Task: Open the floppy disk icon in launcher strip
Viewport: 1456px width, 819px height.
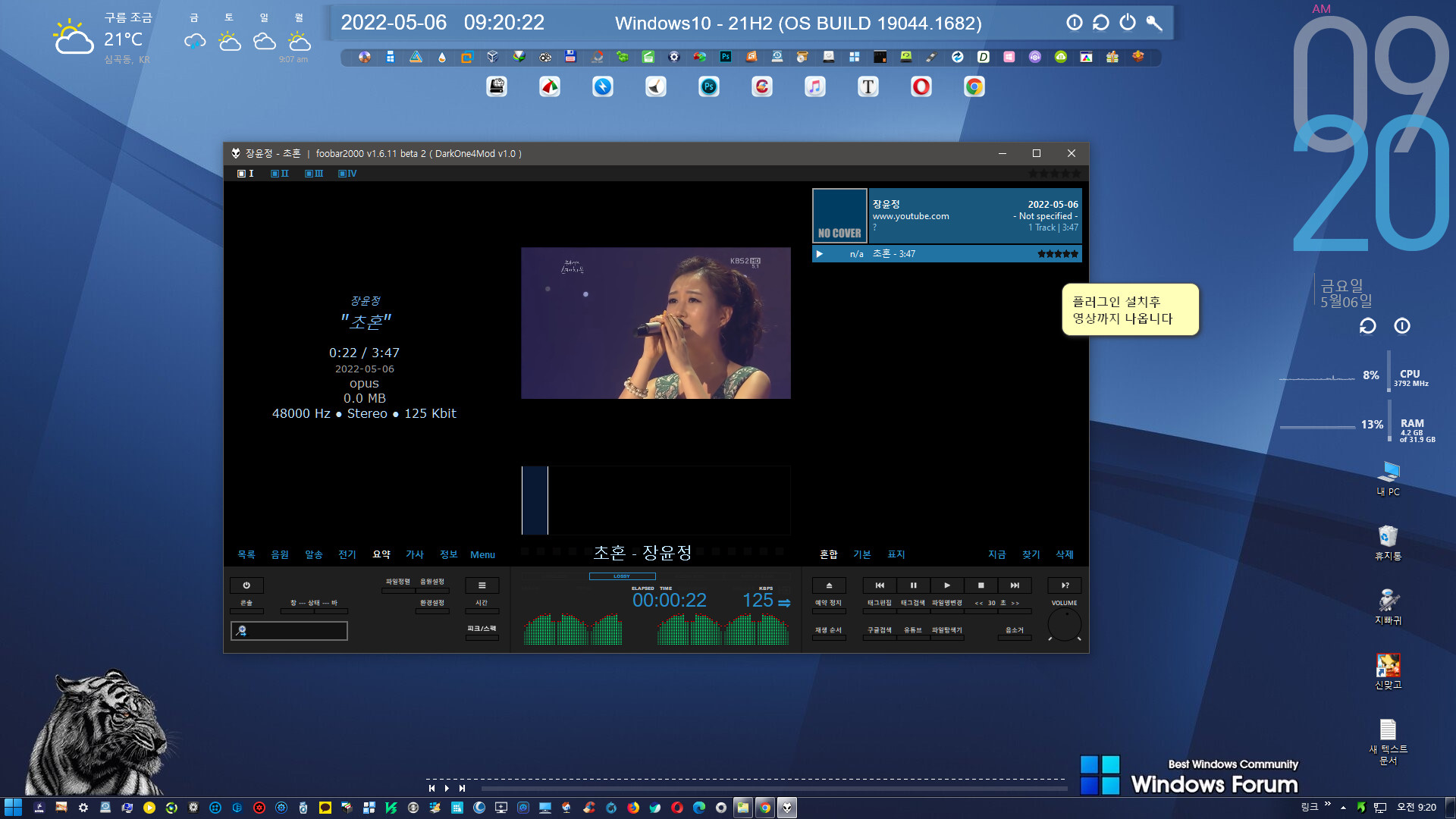Action: pyautogui.click(x=570, y=57)
